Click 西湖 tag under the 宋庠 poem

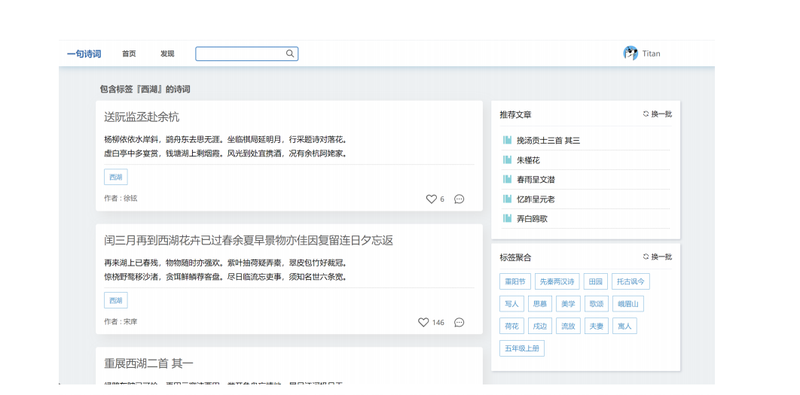point(116,301)
